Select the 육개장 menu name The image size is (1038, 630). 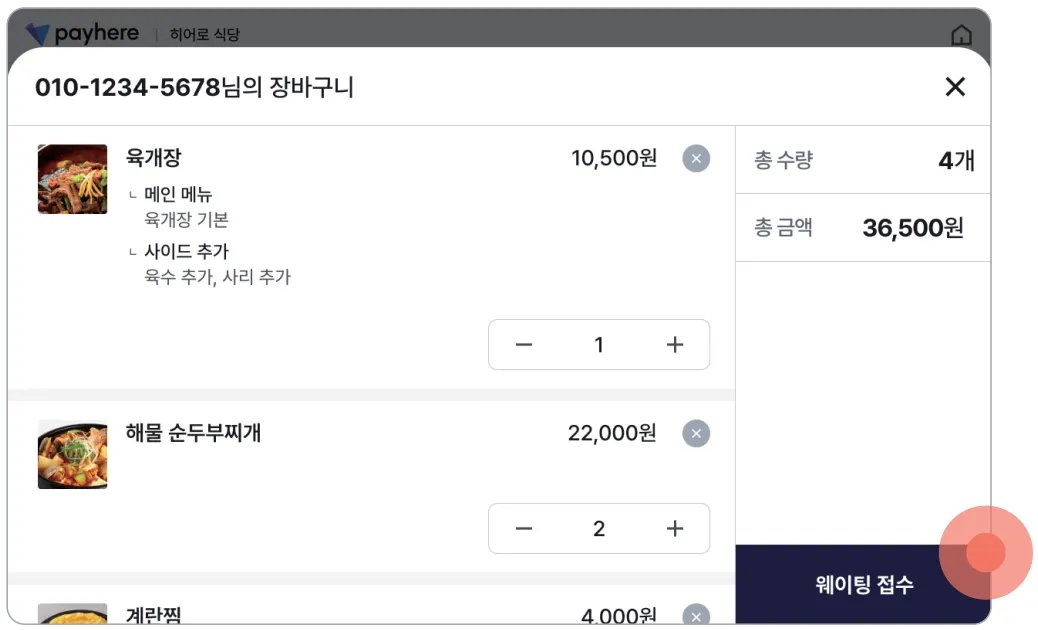pyautogui.click(x=153, y=158)
